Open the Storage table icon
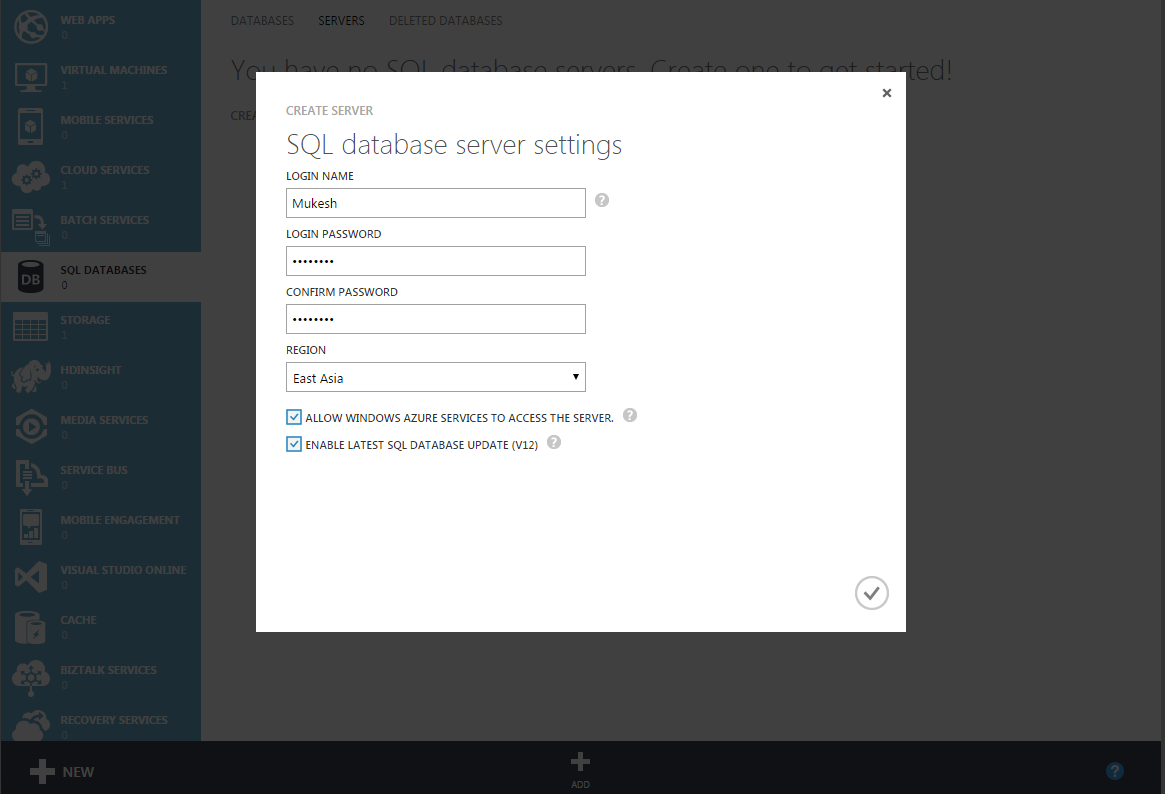Screen dimensions: 1165x794 click(x=30, y=327)
